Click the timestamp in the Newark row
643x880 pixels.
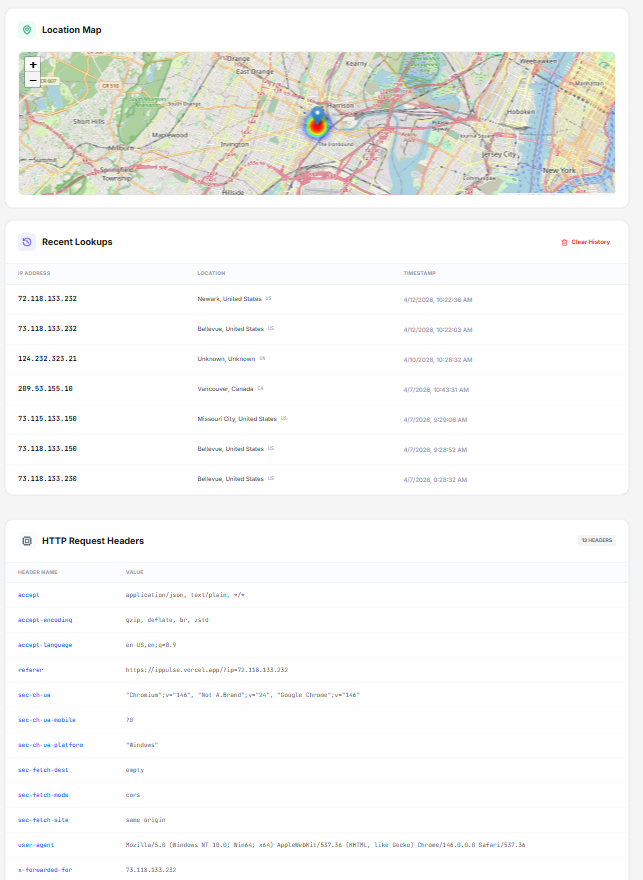(x=438, y=300)
